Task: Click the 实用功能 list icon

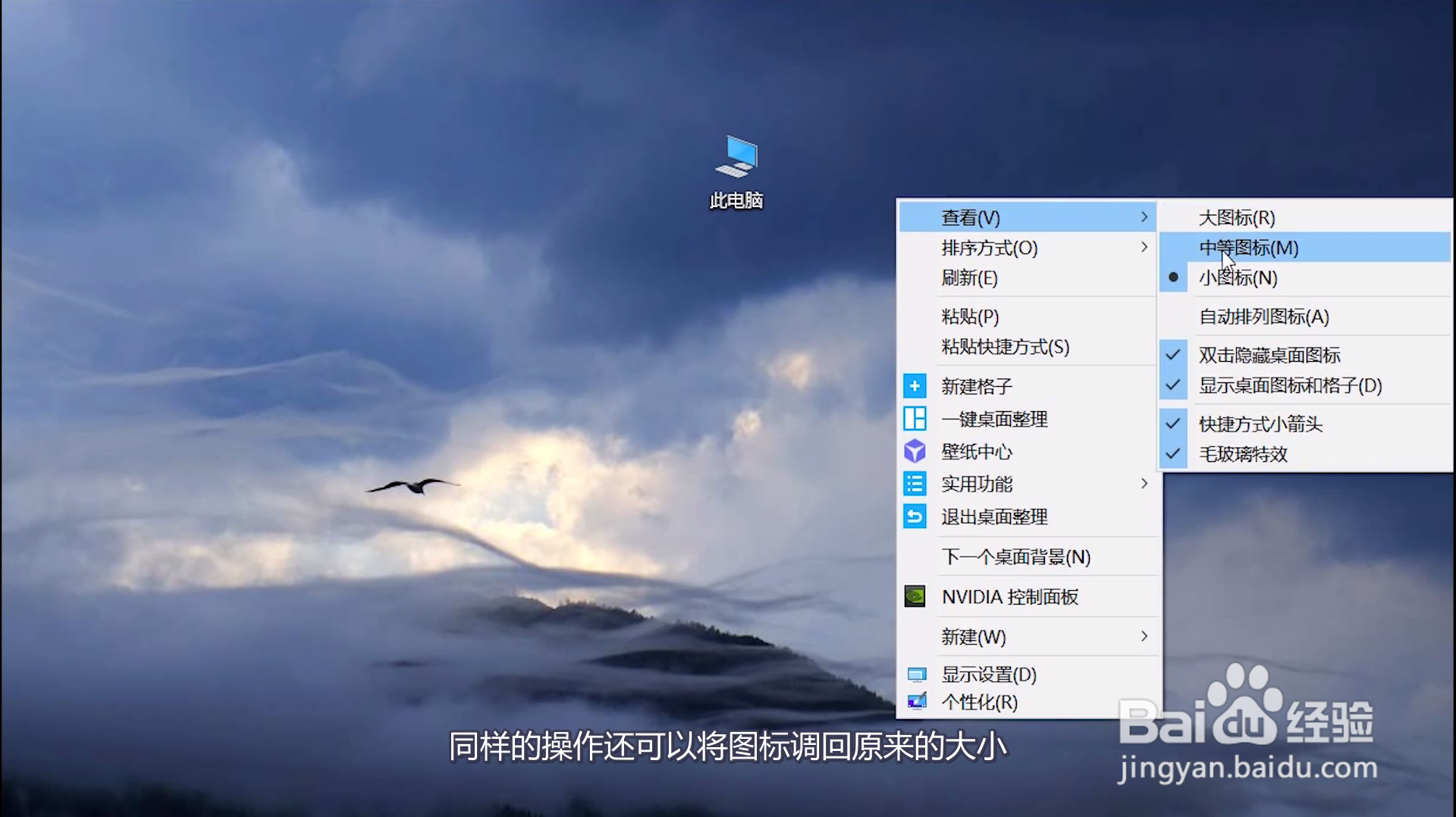Action: click(915, 483)
